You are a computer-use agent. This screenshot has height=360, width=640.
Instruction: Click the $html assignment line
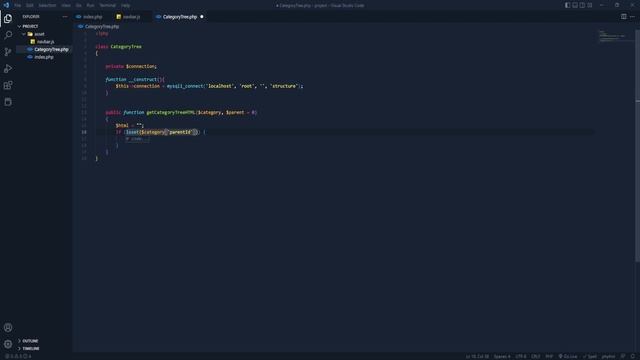(129, 125)
